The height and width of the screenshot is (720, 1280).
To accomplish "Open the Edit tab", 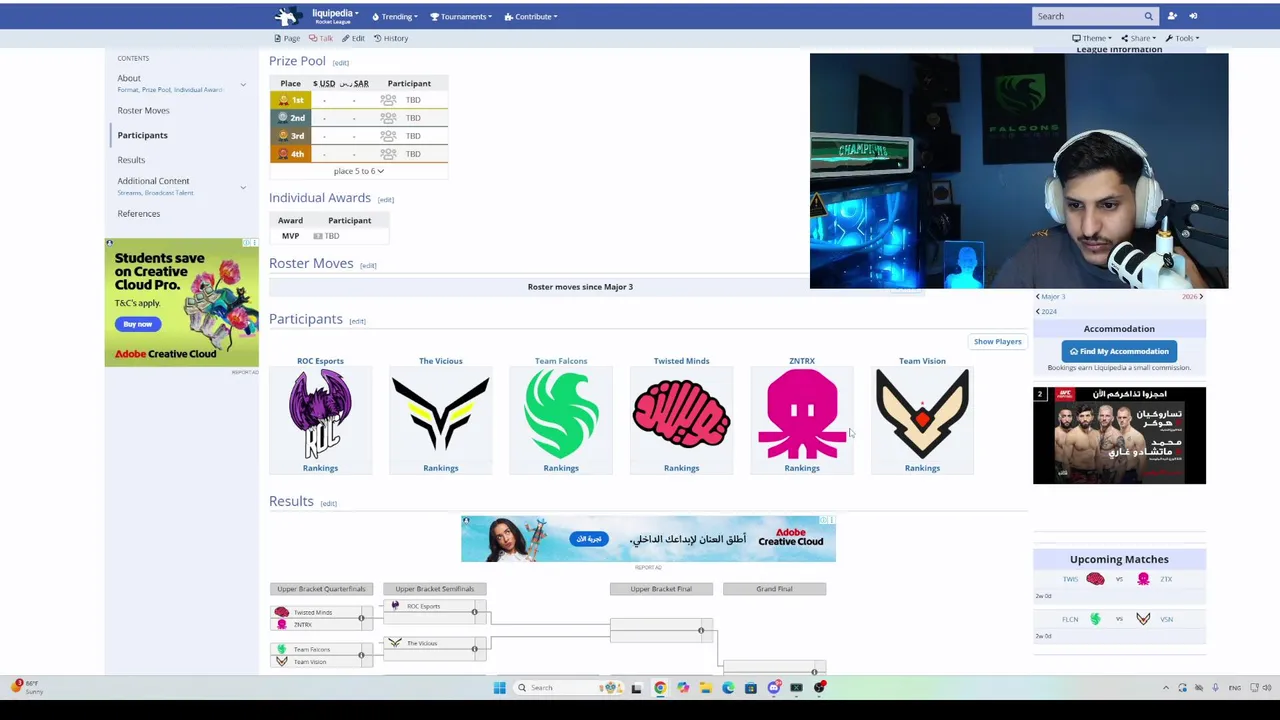I will (353, 38).
